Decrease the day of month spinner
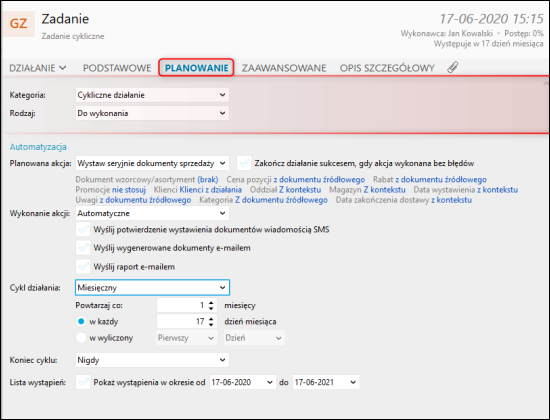The image size is (550, 420). click(x=211, y=324)
